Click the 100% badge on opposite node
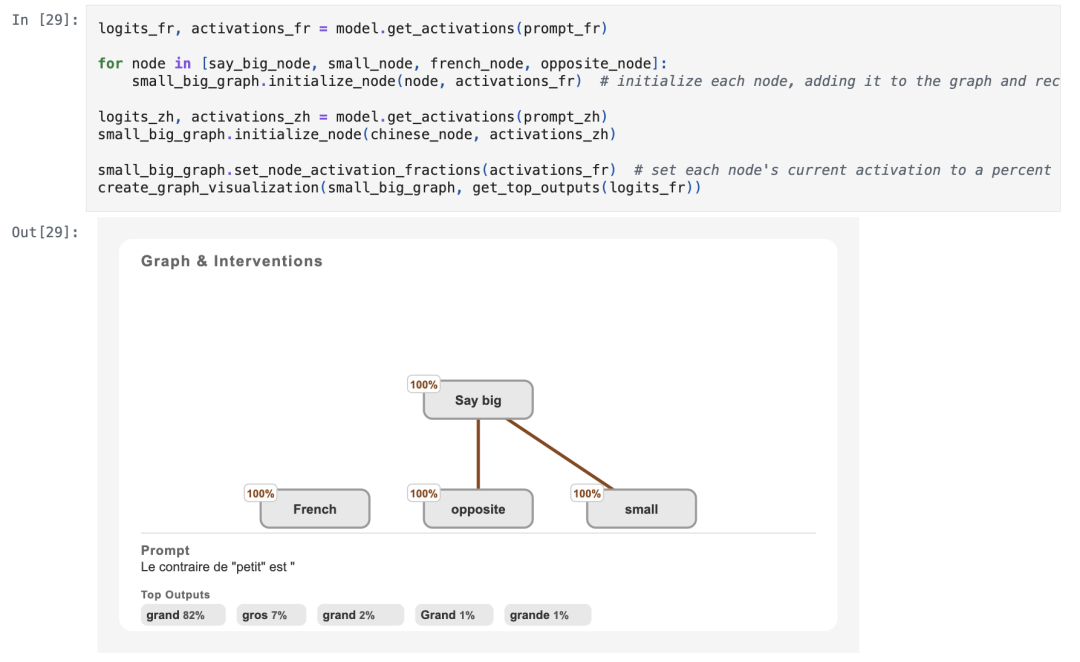Viewport: 1080px width, 662px height. tap(424, 493)
